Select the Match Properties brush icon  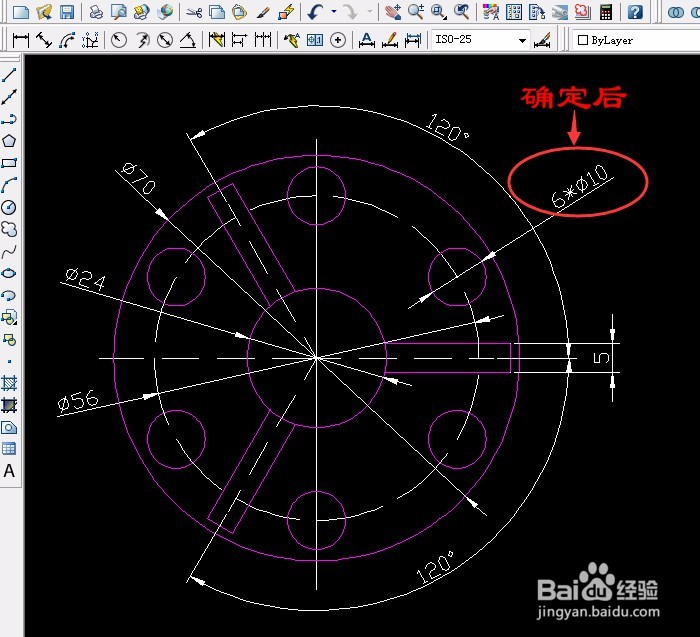[263, 12]
